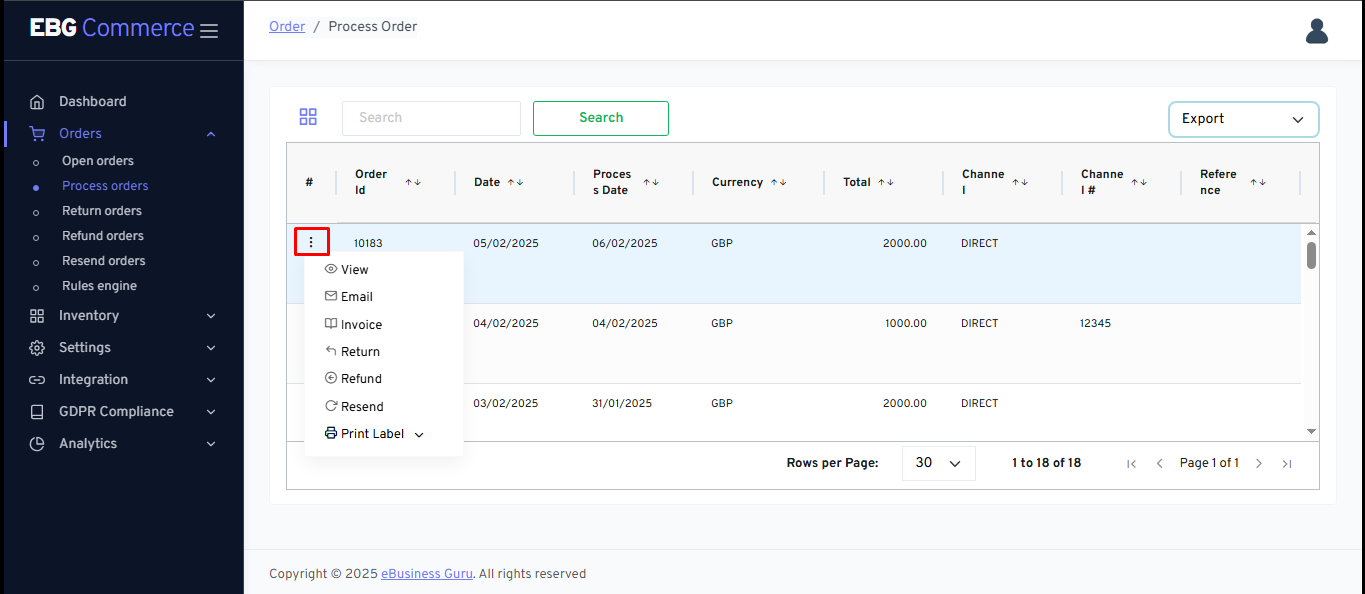Open the Export dropdown
The width and height of the screenshot is (1365, 594).
pos(1243,119)
